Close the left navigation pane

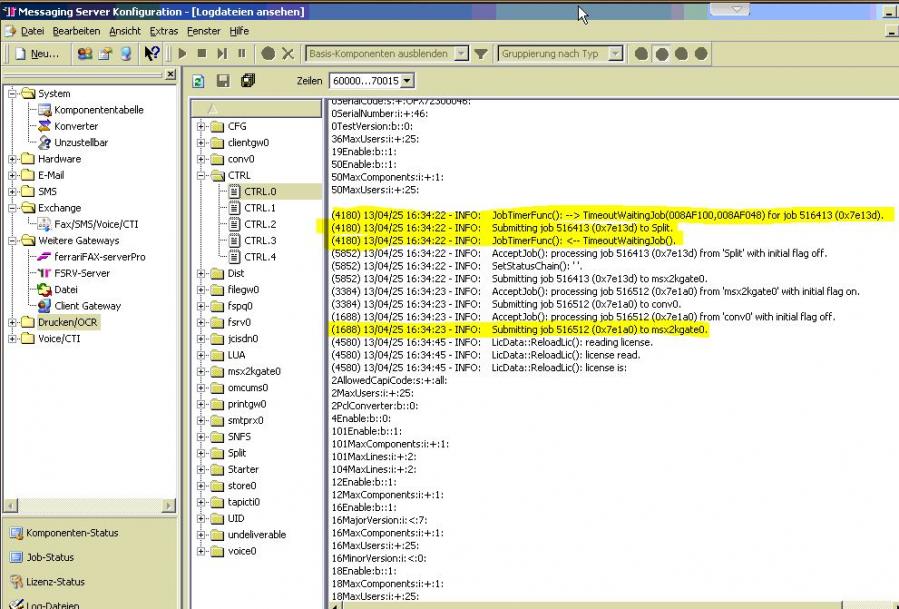(x=170, y=75)
